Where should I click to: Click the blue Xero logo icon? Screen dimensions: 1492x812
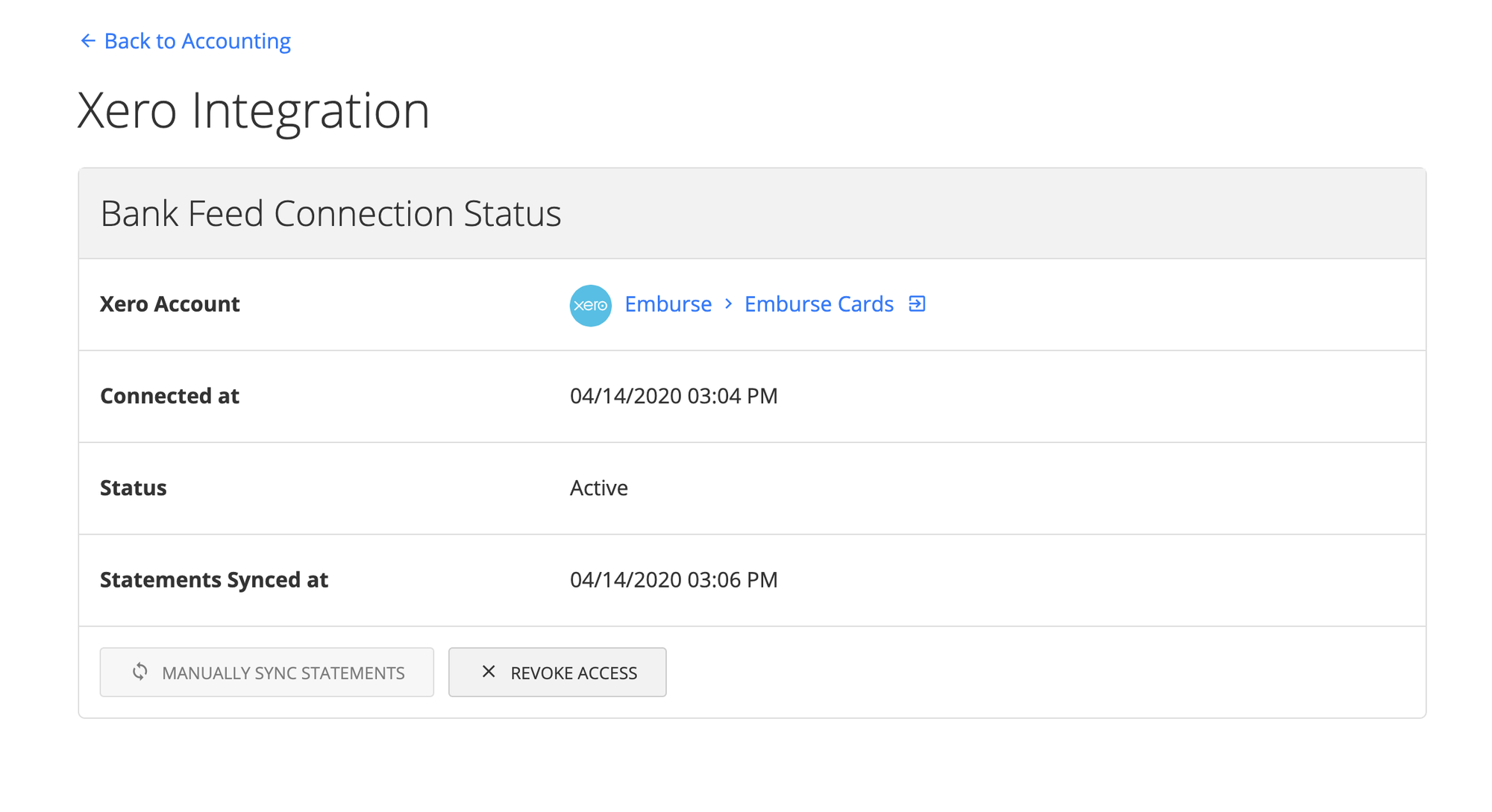tap(590, 305)
